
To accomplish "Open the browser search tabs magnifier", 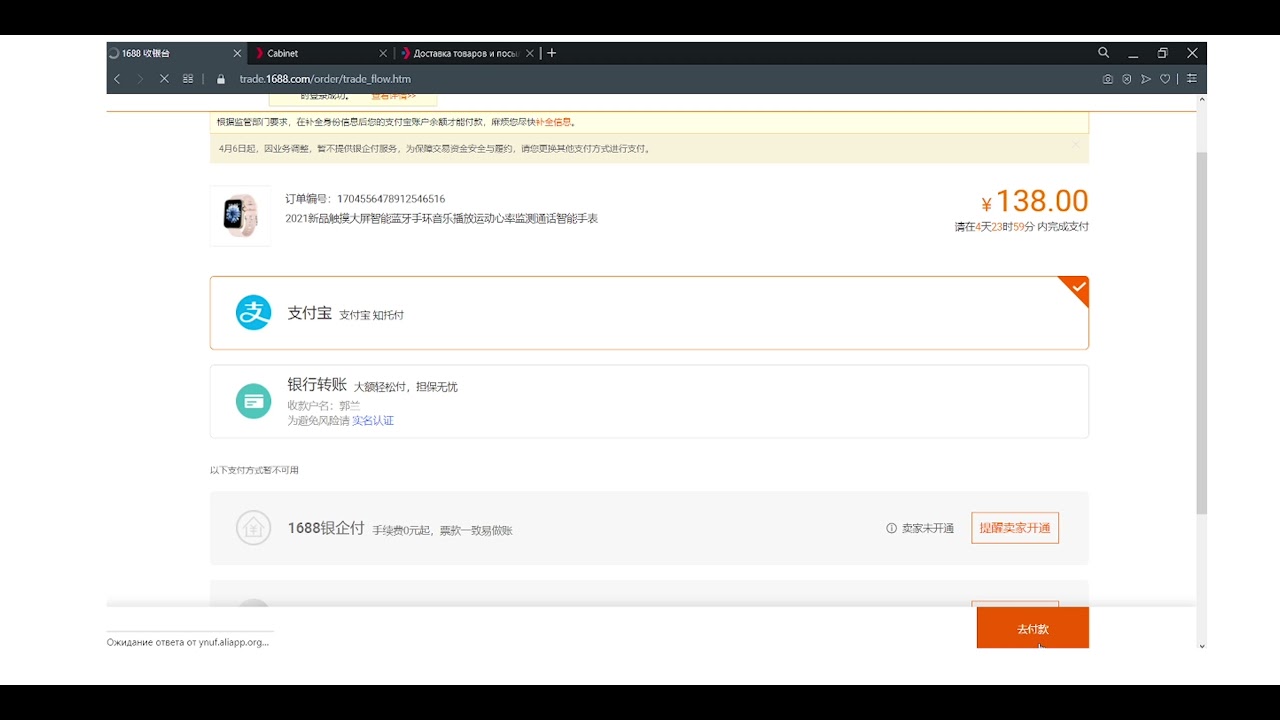I will click(1104, 53).
